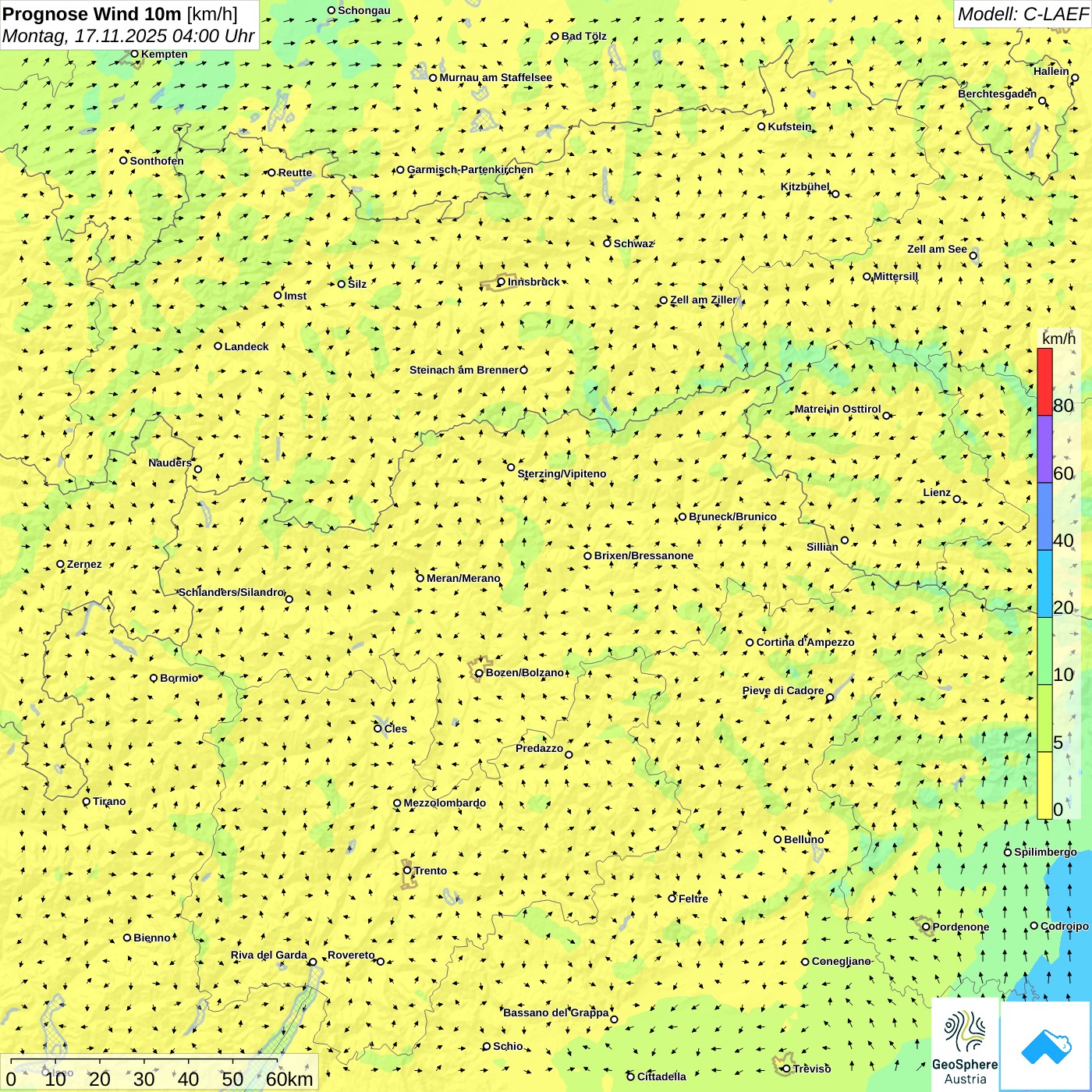The width and height of the screenshot is (1092, 1092).
Task: Click the 'Murnau am Staffelsee' label
Action: pos(495,77)
